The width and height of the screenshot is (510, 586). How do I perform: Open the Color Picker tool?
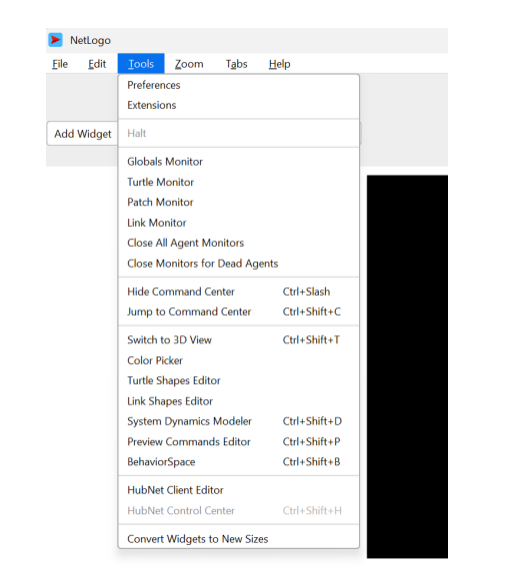(239, 361)
